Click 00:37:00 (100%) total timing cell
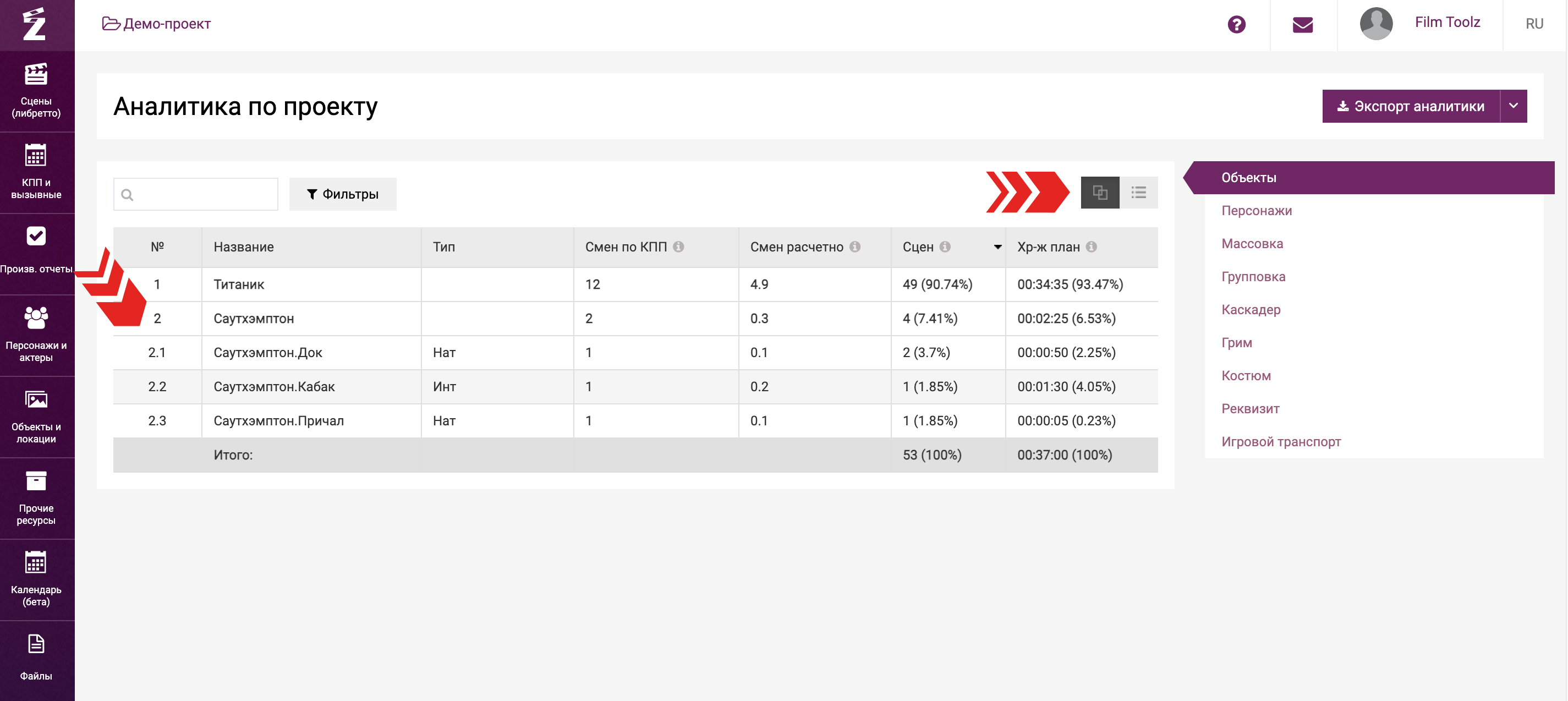The width and height of the screenshot is (1568, 701). point(1065,454)
